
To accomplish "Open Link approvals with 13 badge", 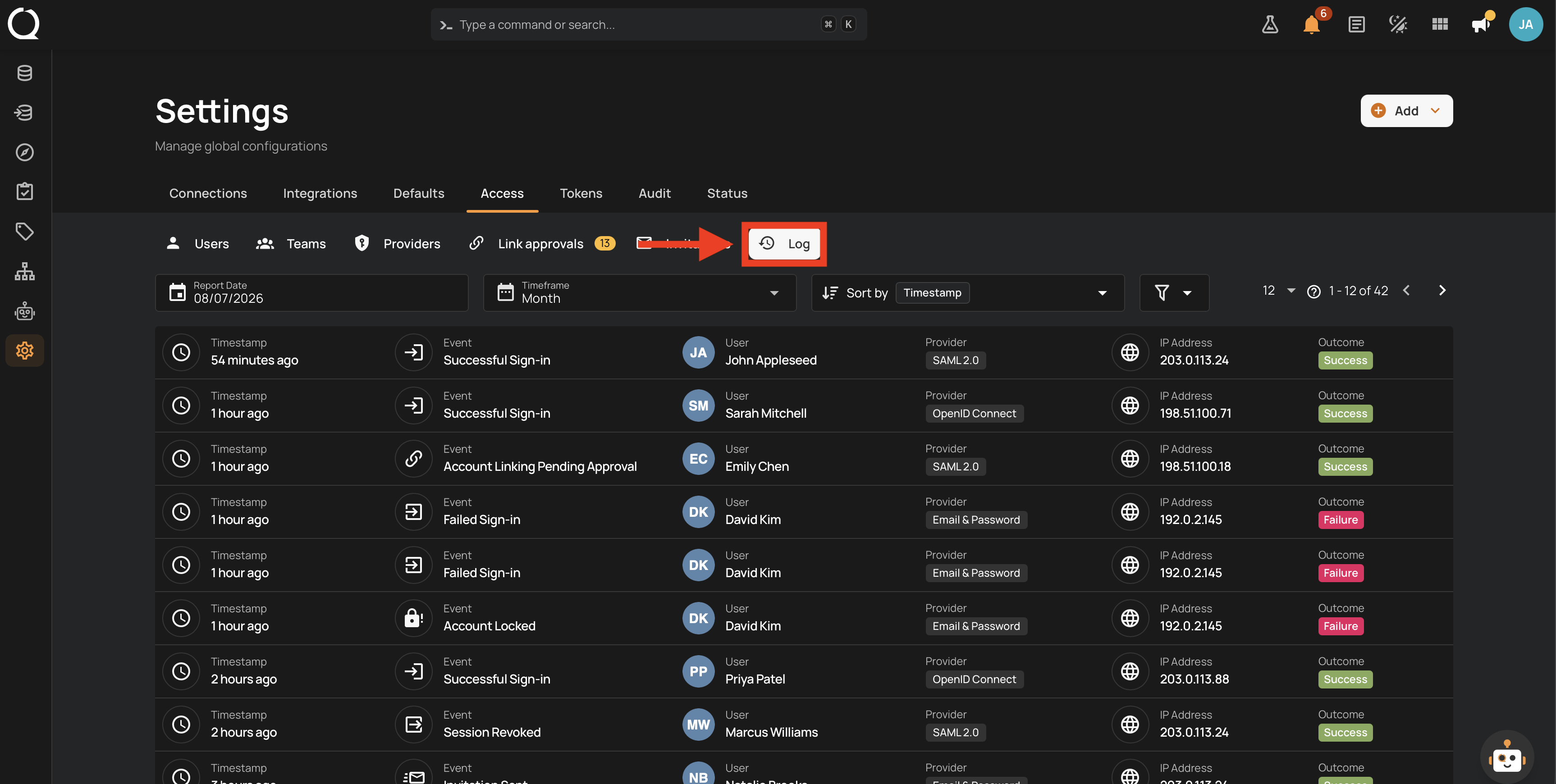I will pos(542,243).
